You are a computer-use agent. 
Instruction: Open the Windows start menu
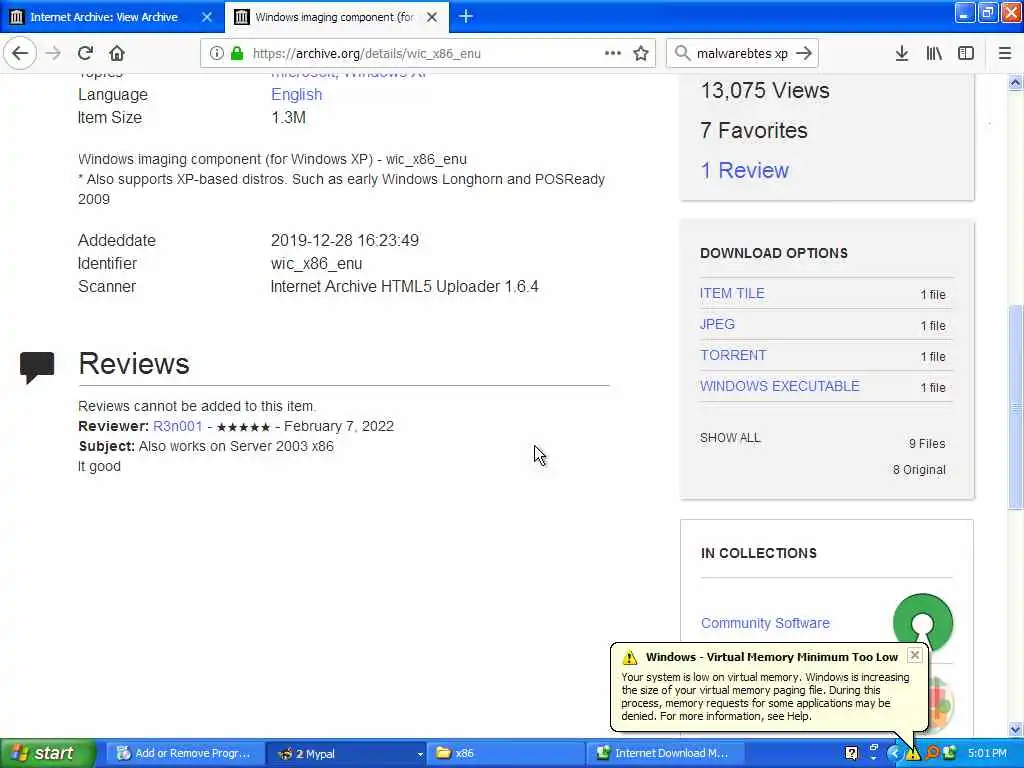coord(47,753)
